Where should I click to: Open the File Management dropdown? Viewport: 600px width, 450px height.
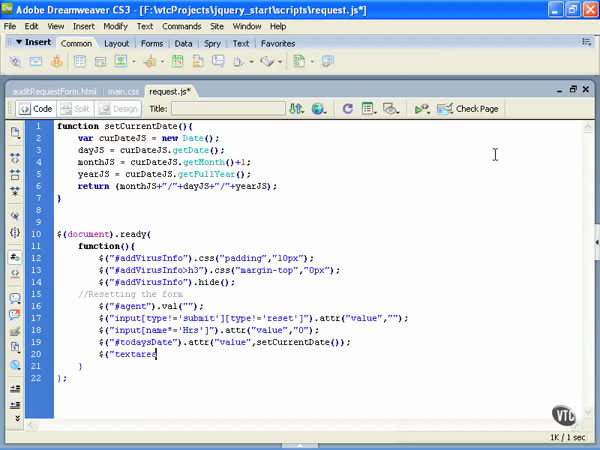(x=297, y=108)
